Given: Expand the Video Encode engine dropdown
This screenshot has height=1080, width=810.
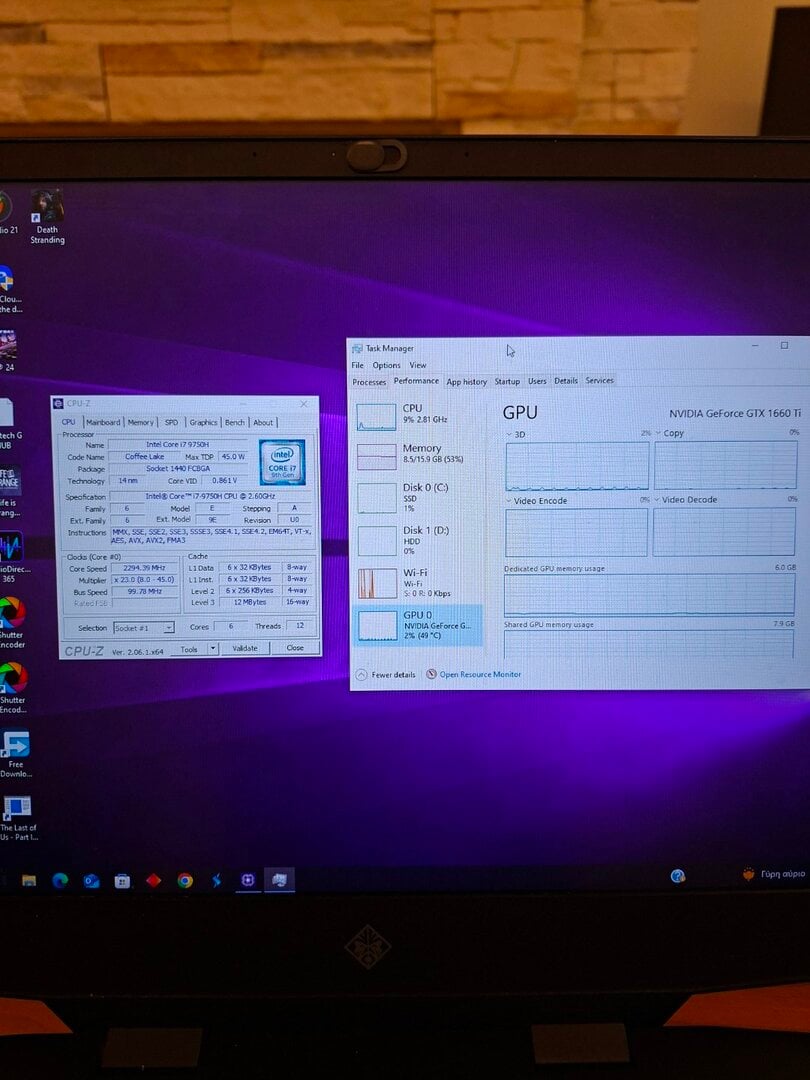Looking at the screenshot, I should coord(508,501).
